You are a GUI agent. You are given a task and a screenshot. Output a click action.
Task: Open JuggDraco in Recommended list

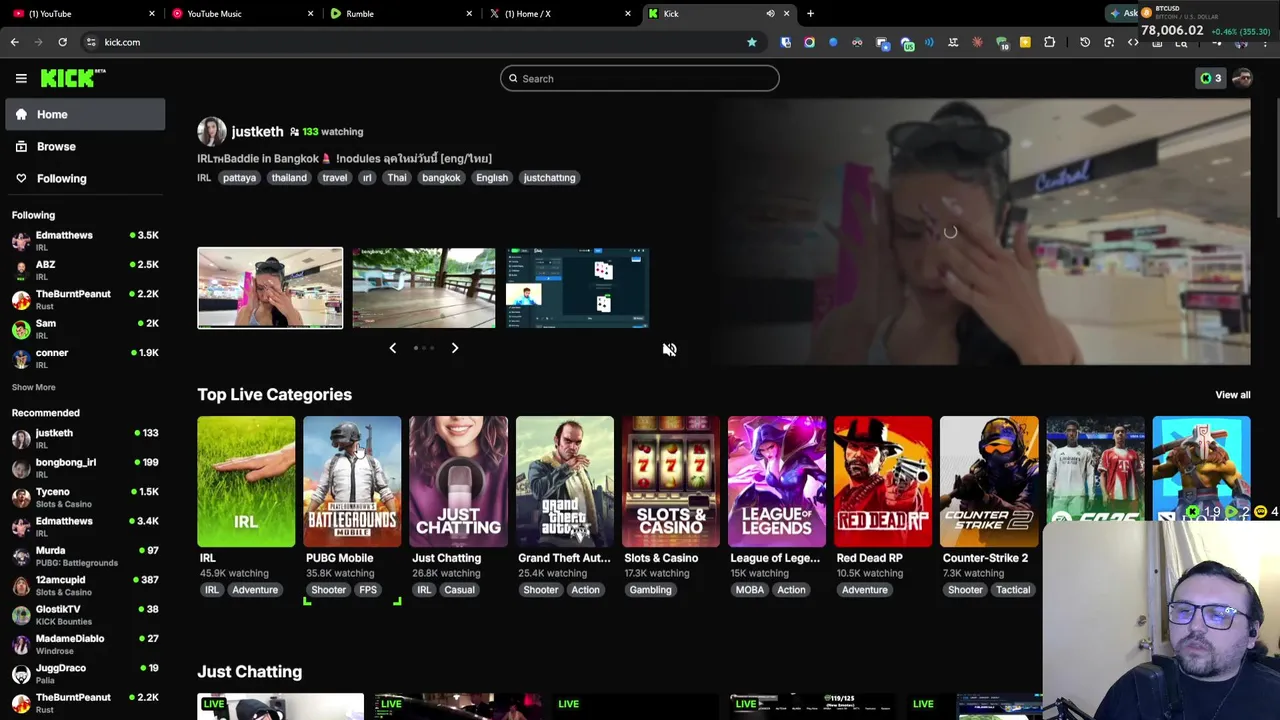[x=85, y=673]
